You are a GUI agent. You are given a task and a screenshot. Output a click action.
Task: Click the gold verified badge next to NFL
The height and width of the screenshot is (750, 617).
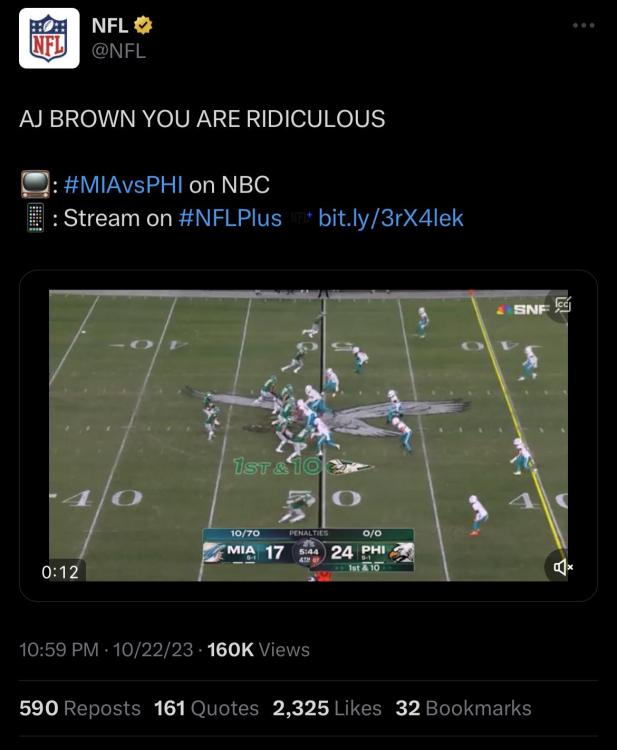tap(143, 25)
